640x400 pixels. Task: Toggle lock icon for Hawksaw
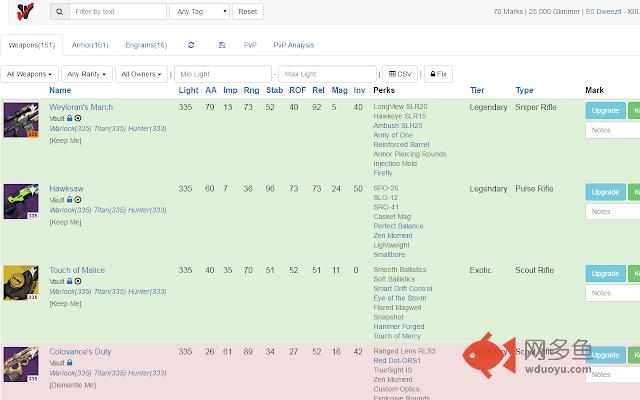pos(69,200)
